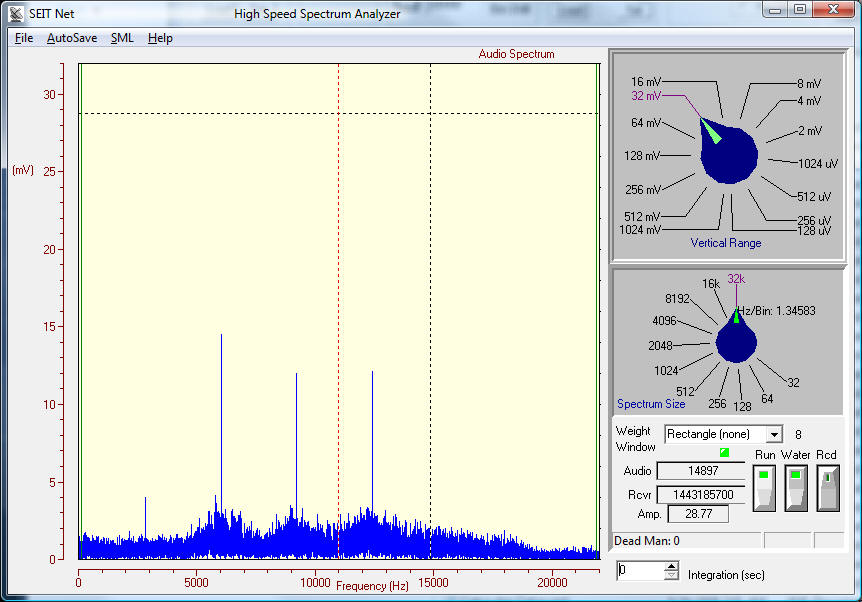Flip the Rcd record switch
The width and height of the screenshot is (862, 602).
tap(827, 486)
